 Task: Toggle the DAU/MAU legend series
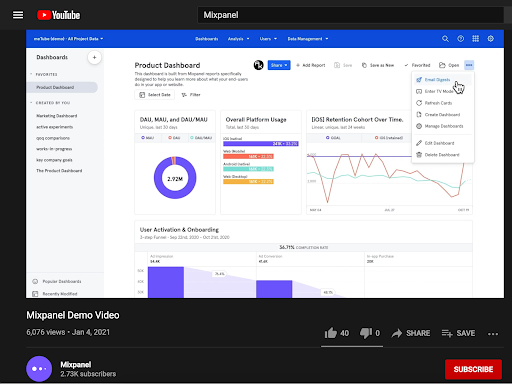(x=201, y=138)
